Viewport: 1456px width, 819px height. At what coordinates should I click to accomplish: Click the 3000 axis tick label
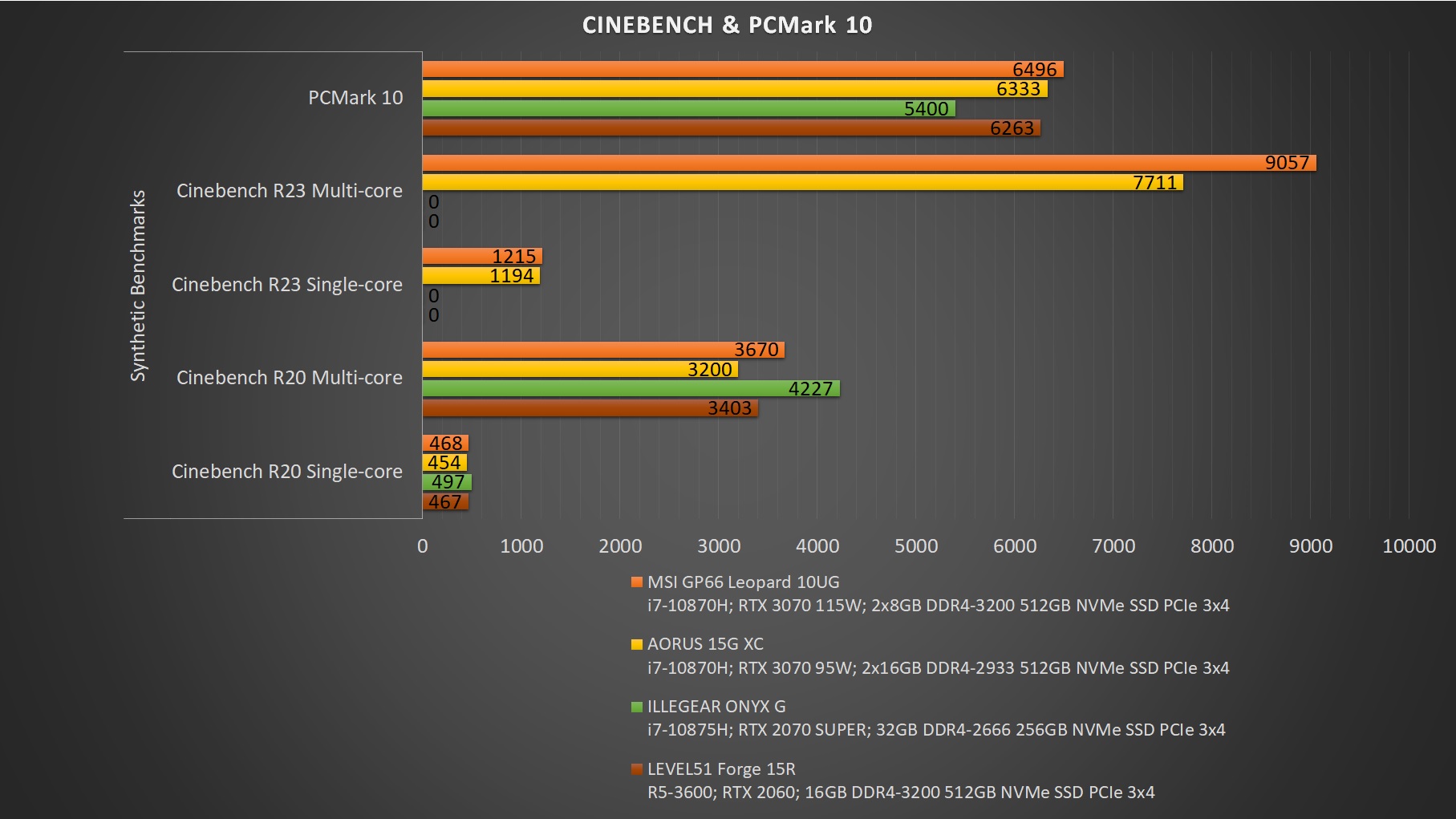click(x=719, y=546)
